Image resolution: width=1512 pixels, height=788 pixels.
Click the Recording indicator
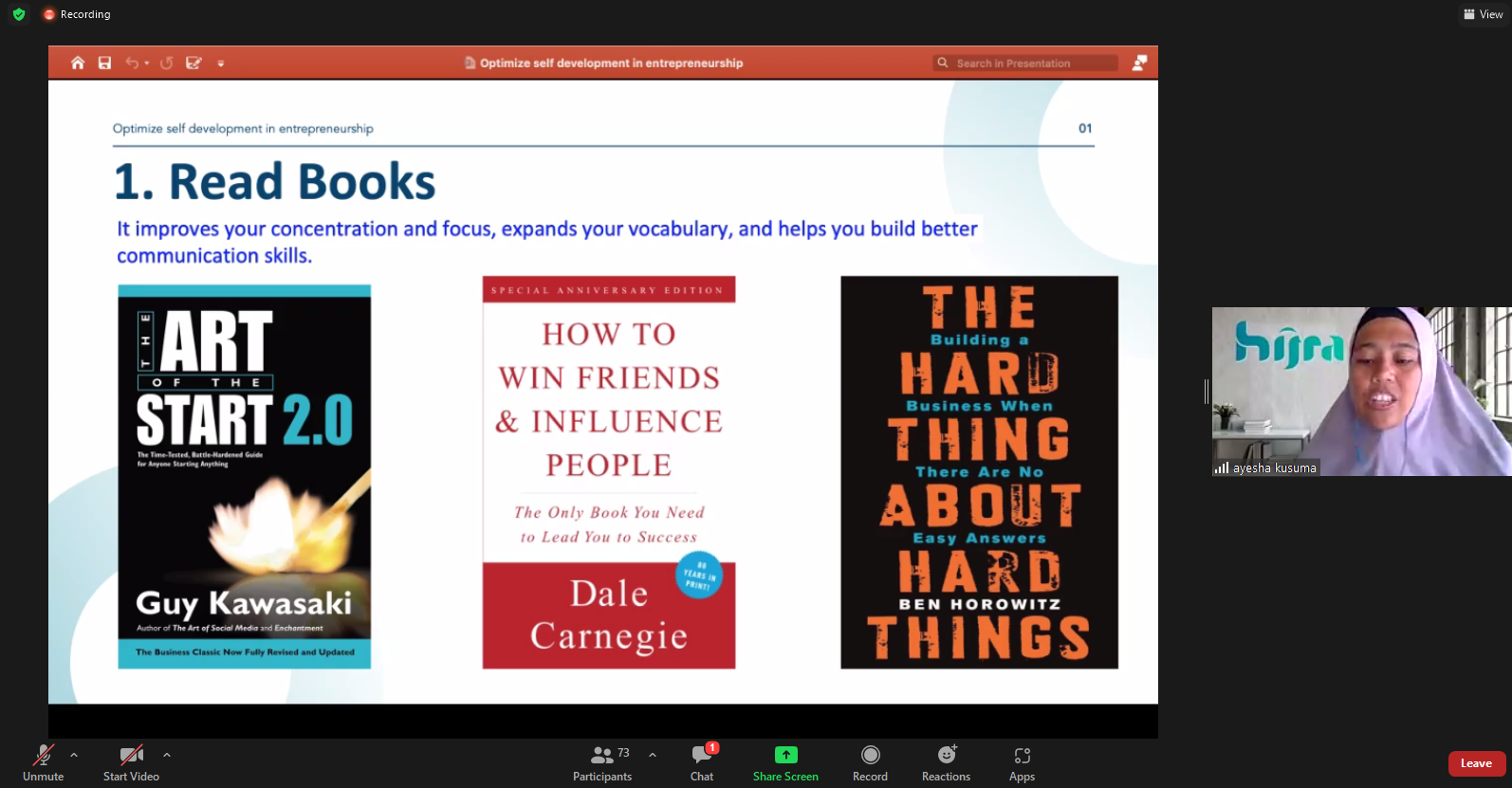[77, 14]
